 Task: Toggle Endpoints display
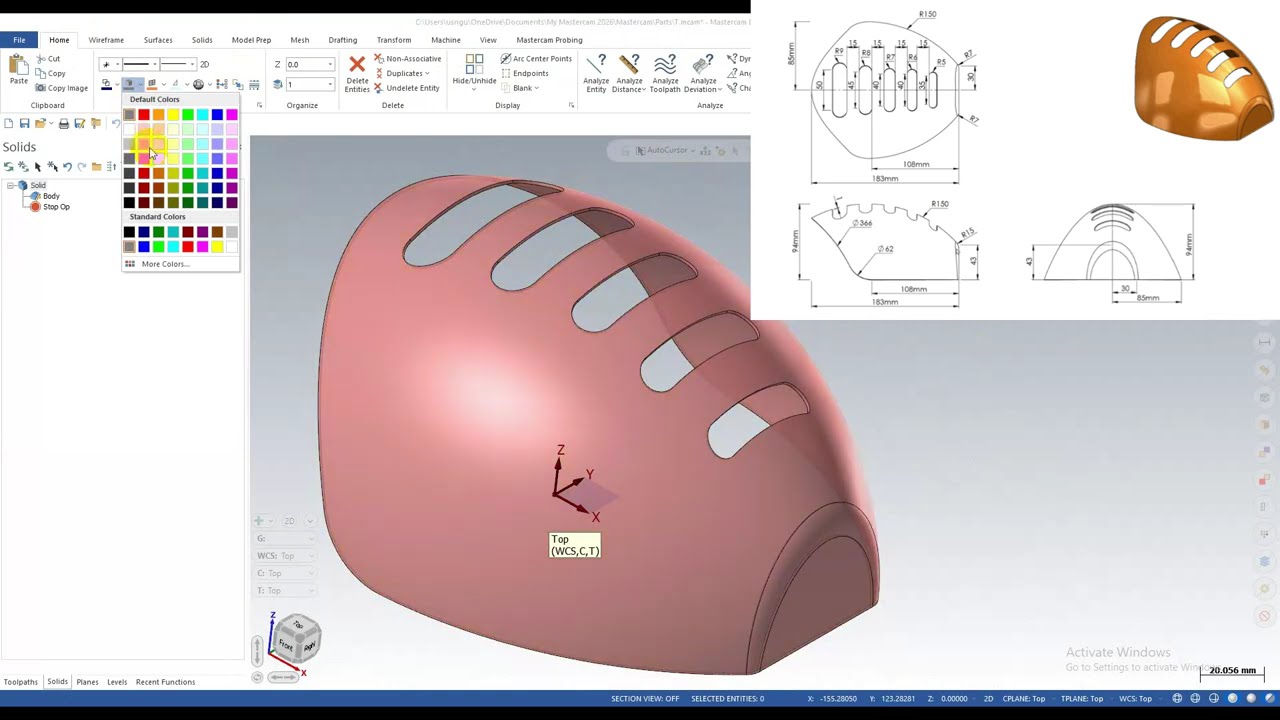pos(524,73)
